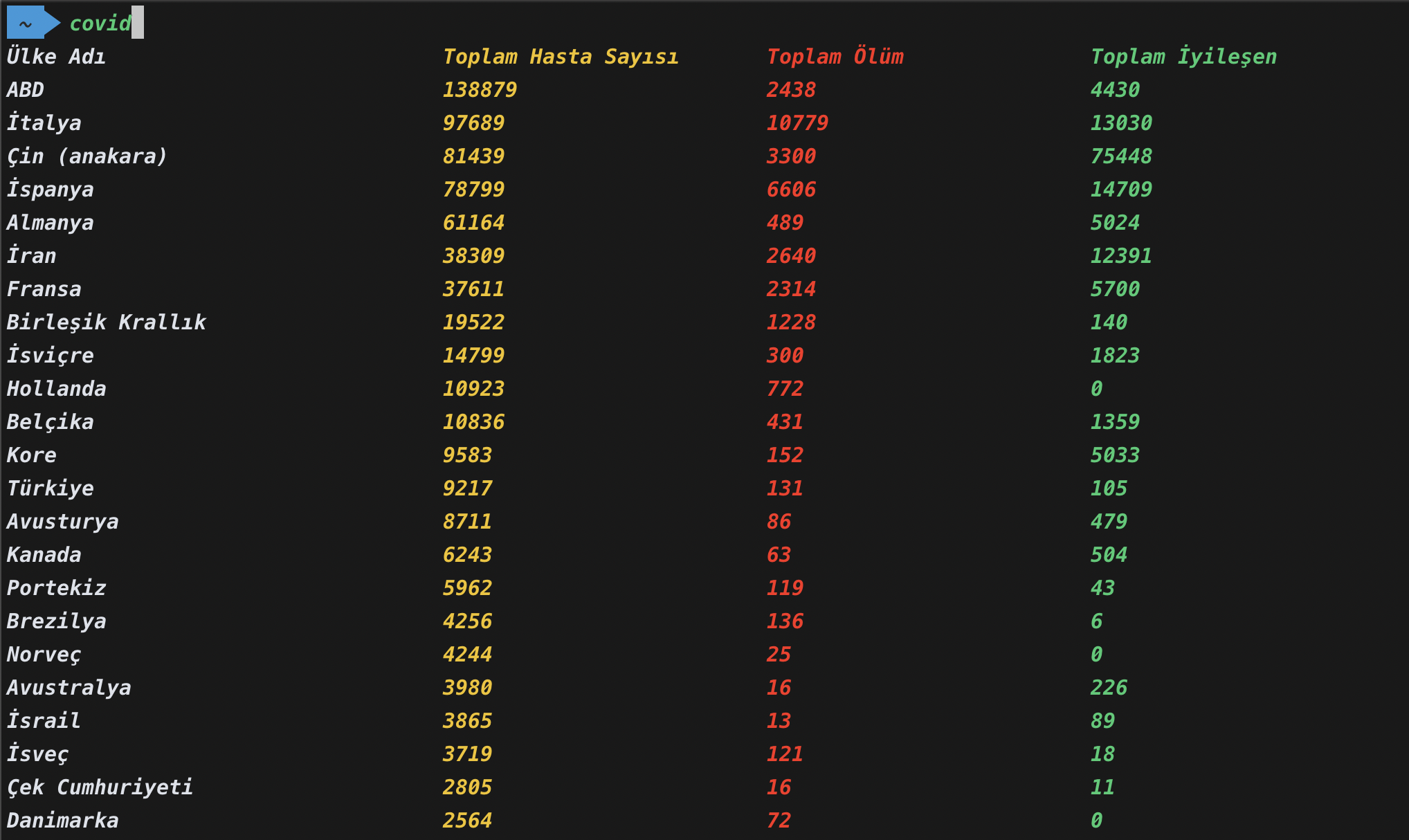Click Türkiye total cases 9217
Image resolution: width=1409 pixels, height=840 pixels.
pyautogui.click(x=467, y=489)
